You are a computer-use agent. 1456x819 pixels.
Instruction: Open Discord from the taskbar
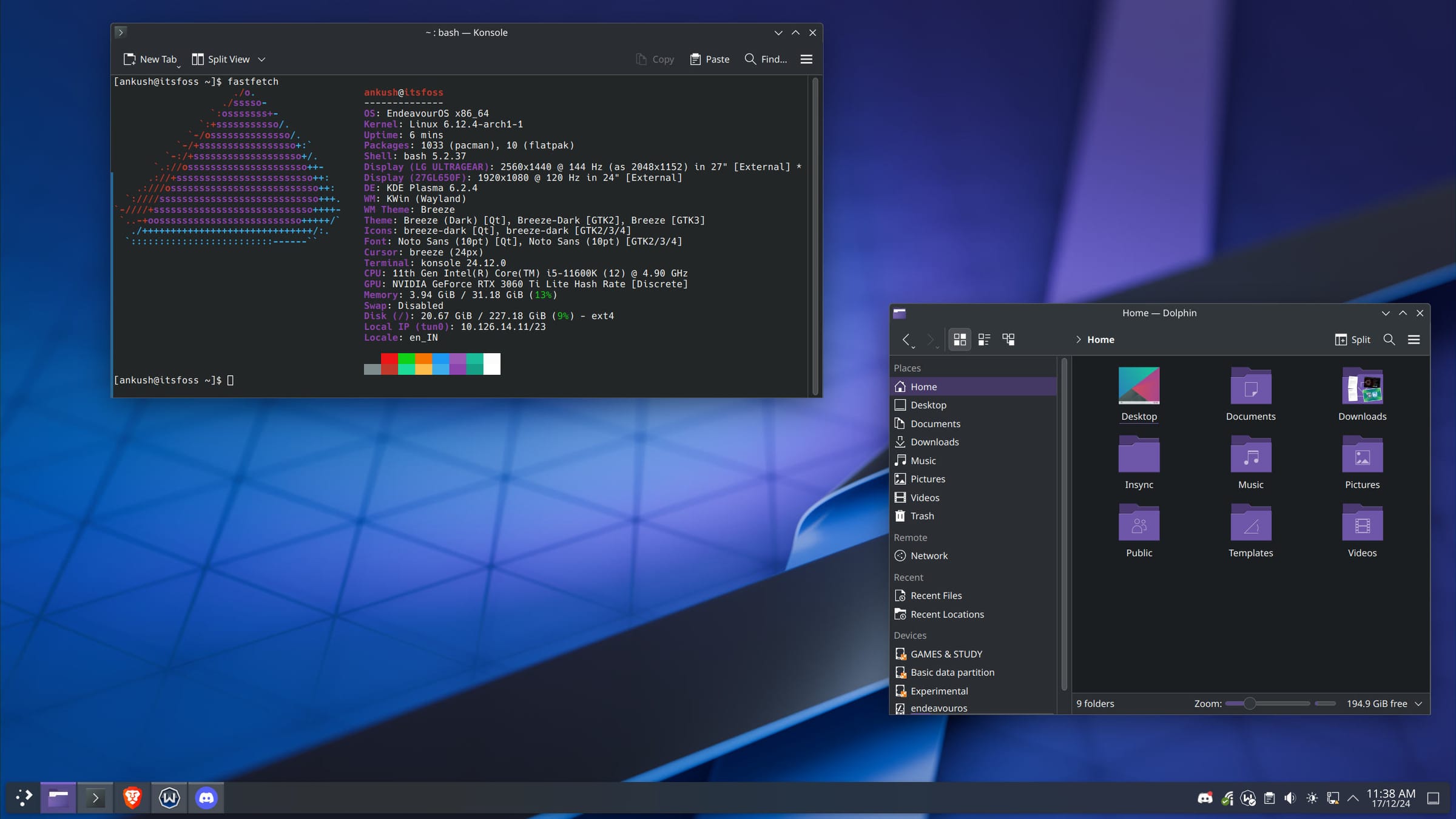tap(206, 798)
